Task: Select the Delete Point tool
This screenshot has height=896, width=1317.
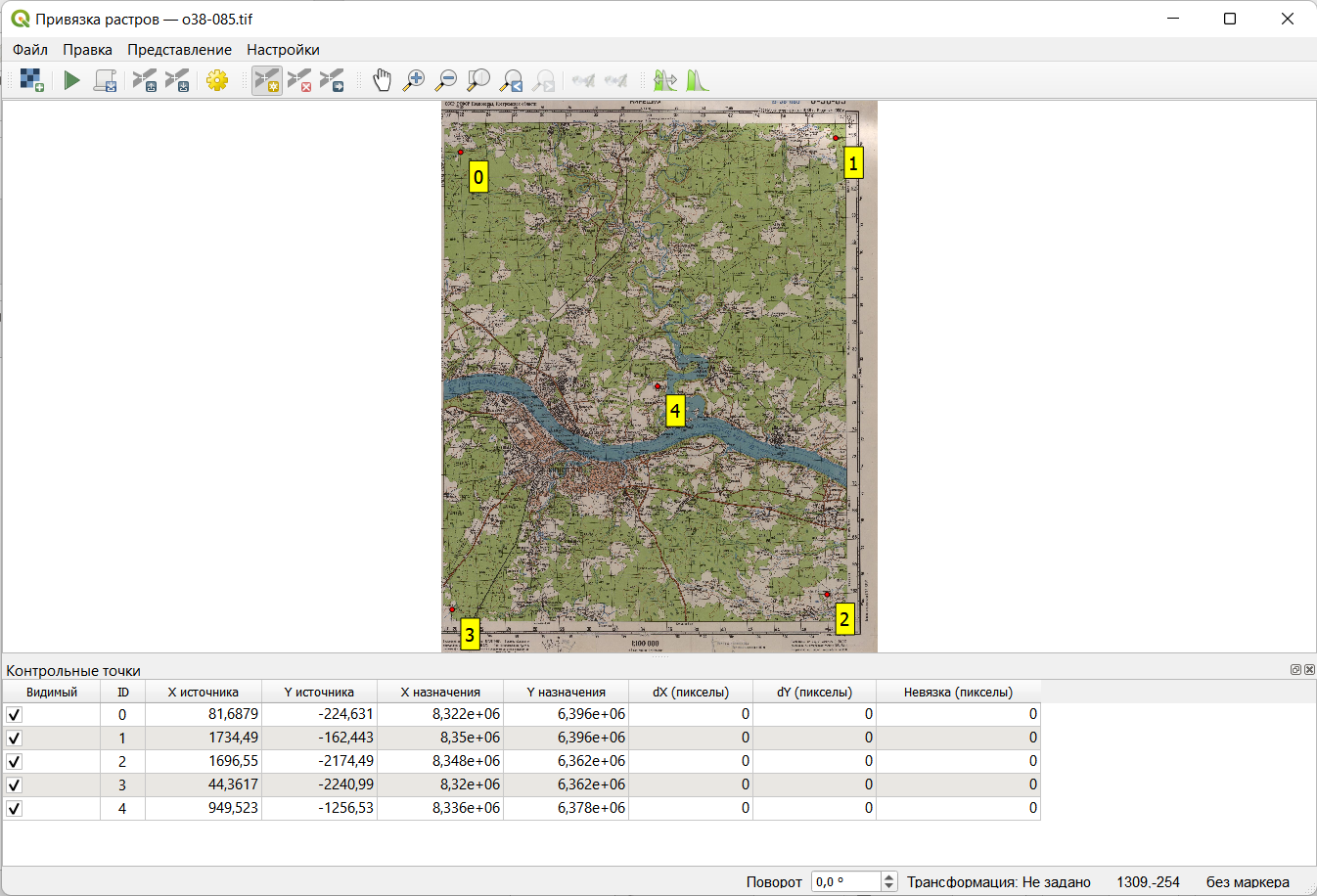Action: point(299,80)
